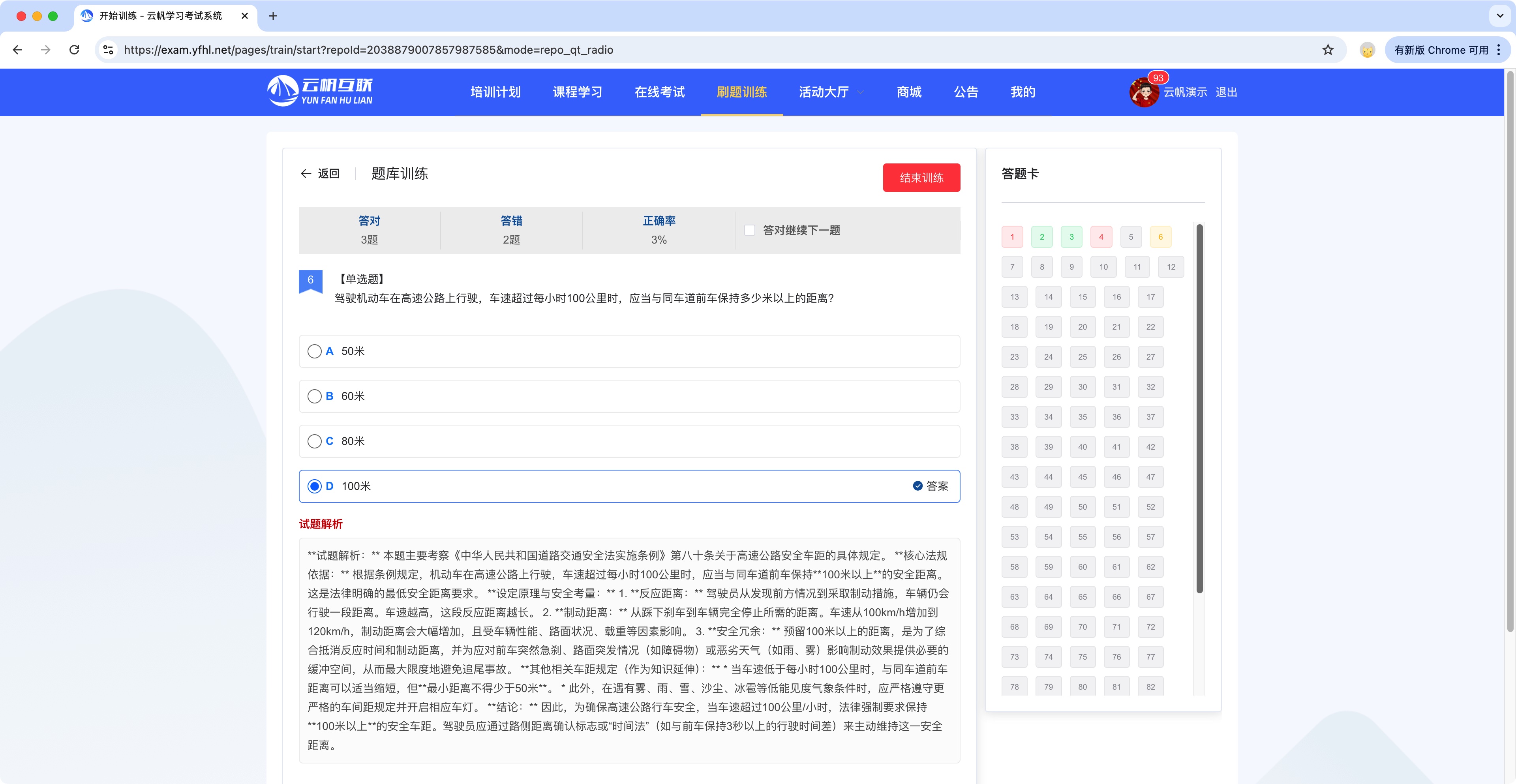
Task: Go back using the browser back arrow
Action: pyautogui.click(x=18, y=49)
